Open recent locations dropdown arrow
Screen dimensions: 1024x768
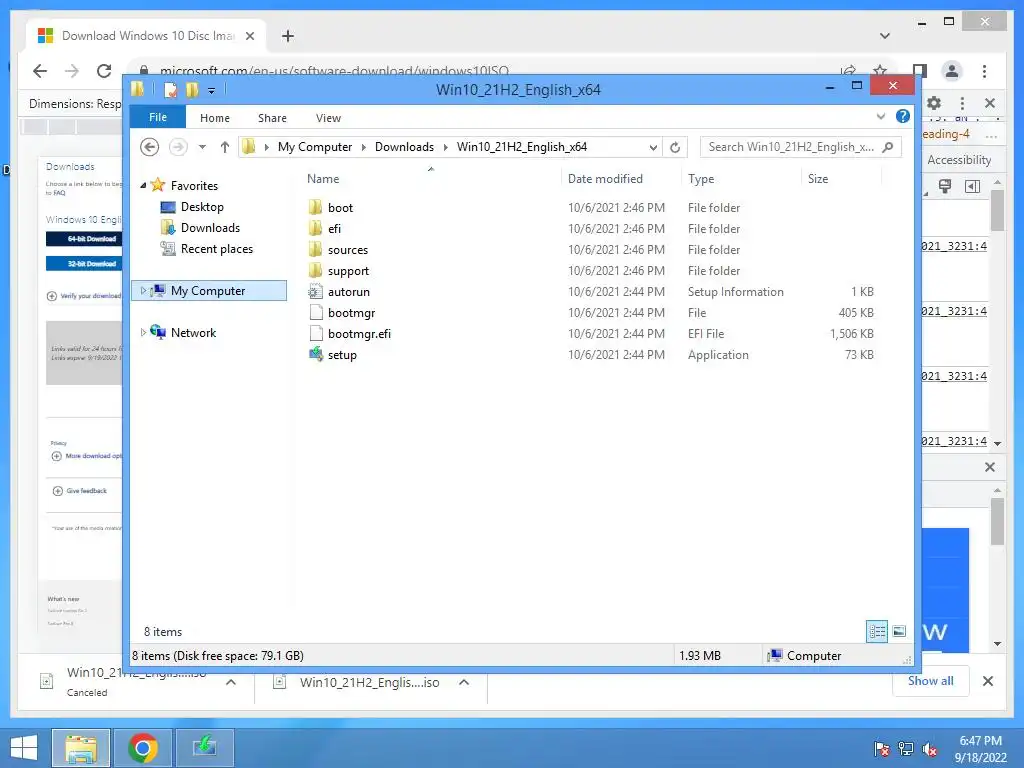202,147
